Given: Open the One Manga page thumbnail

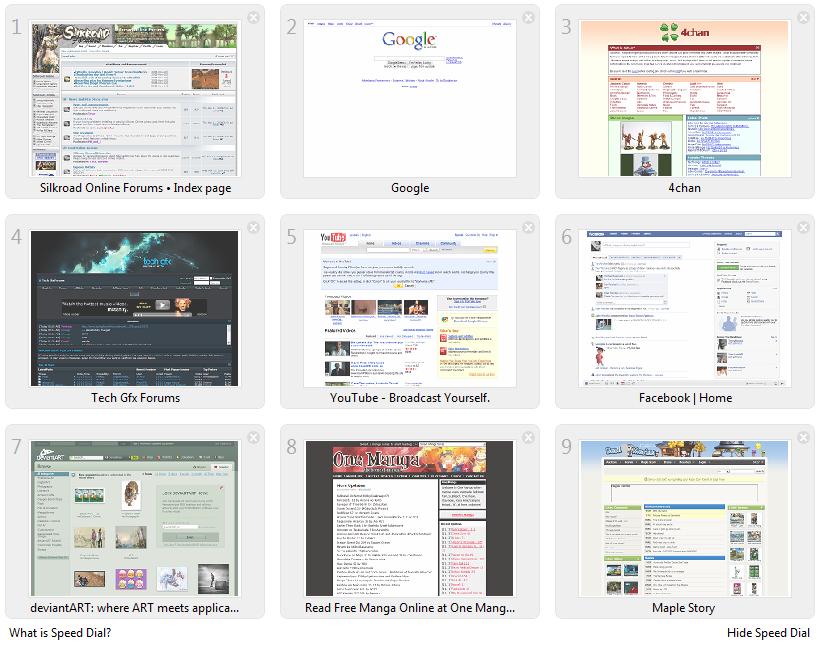Looking at the screenshot, I should click(x=410, y=520).
